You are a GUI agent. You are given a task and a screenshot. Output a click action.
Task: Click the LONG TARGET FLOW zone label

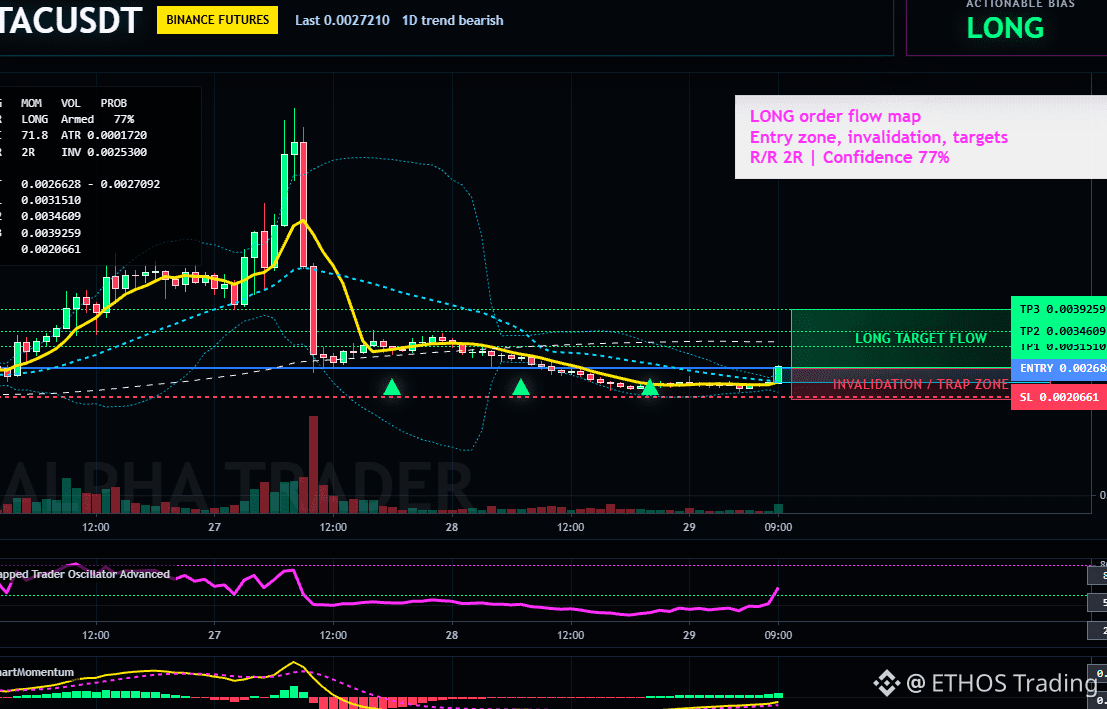(x=921, y=338)
